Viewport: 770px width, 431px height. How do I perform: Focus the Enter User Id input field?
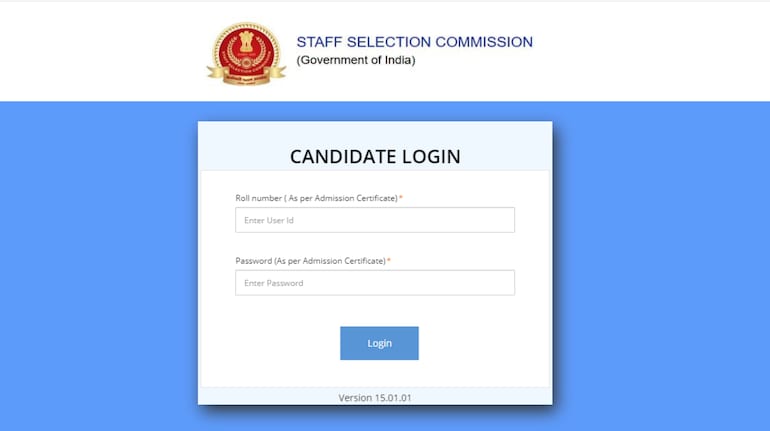(375, 220)
